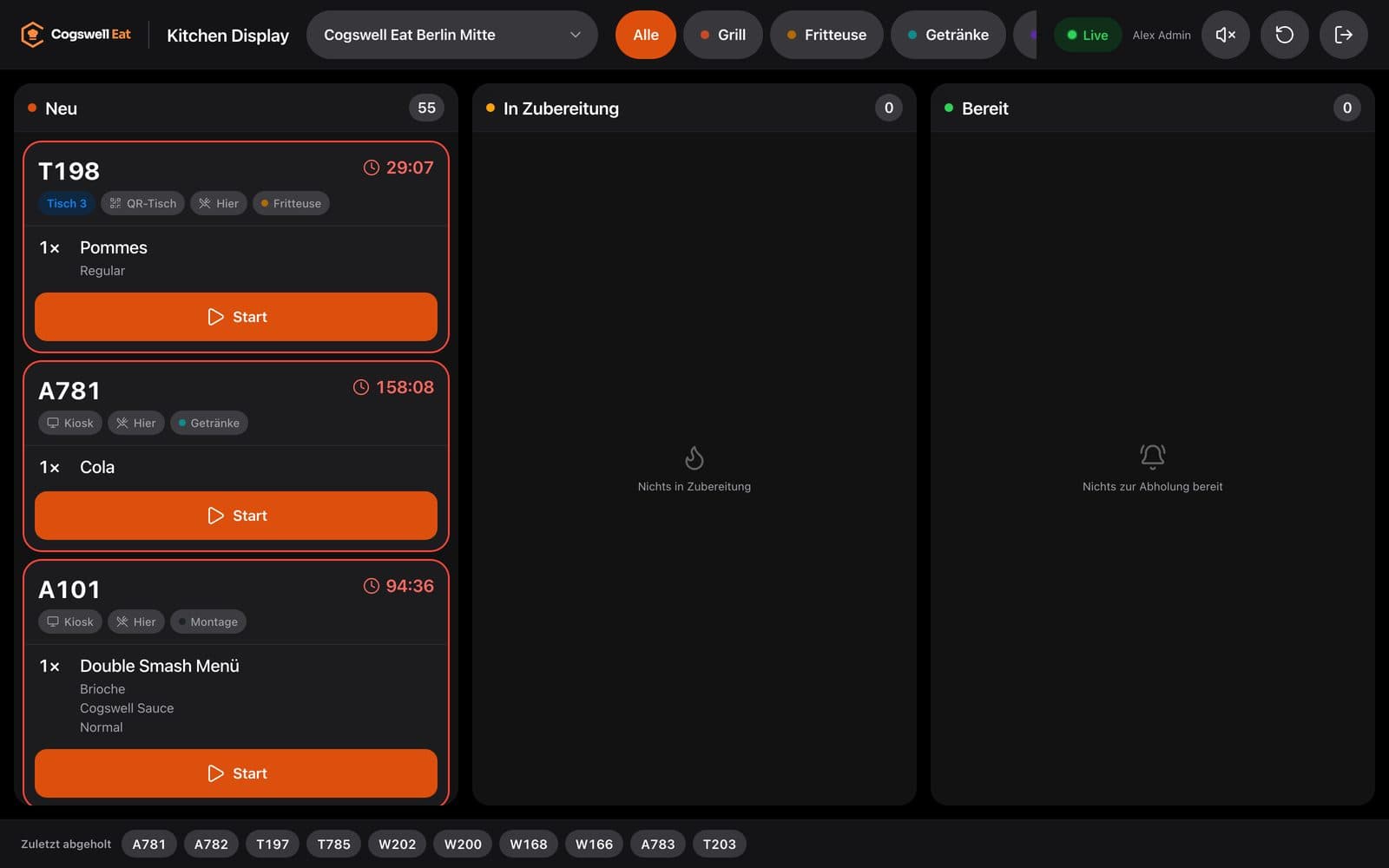Click the QR-Tisch tag on order T198
Viewport: 1389px width, 868px height.
click(143, 203)
